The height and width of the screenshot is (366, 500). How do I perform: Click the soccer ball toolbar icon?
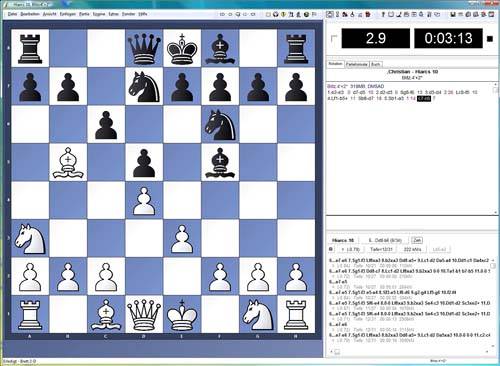point(275,14)
